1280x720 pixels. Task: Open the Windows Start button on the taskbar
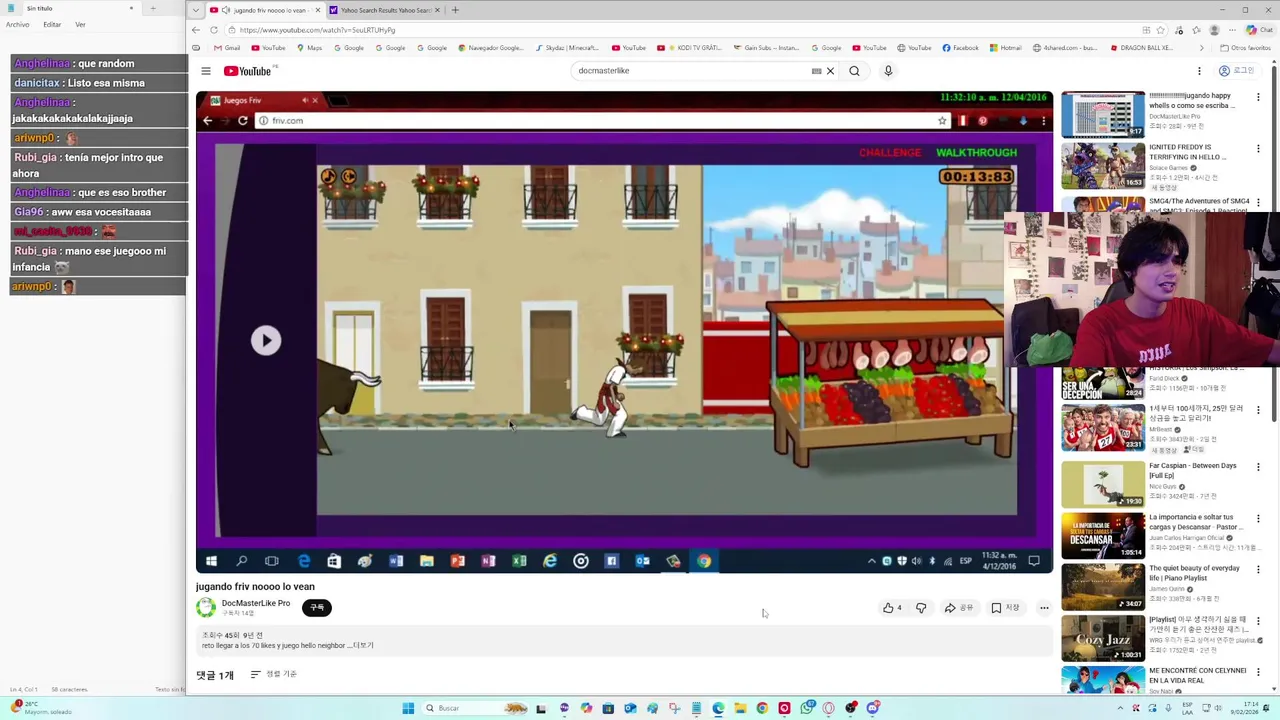(x=408, y=708)
